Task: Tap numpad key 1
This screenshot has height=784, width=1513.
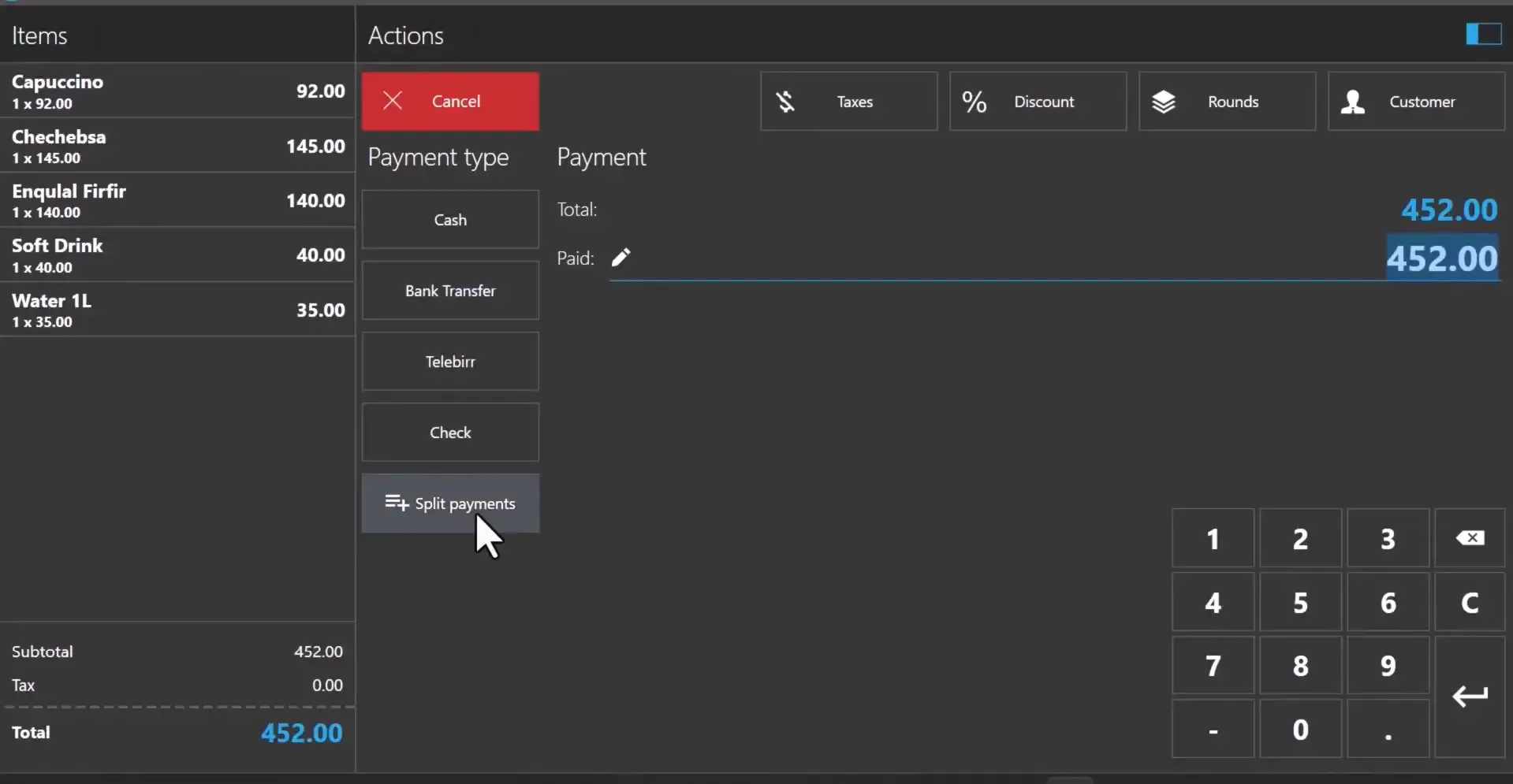Action: pos(1213,538)
